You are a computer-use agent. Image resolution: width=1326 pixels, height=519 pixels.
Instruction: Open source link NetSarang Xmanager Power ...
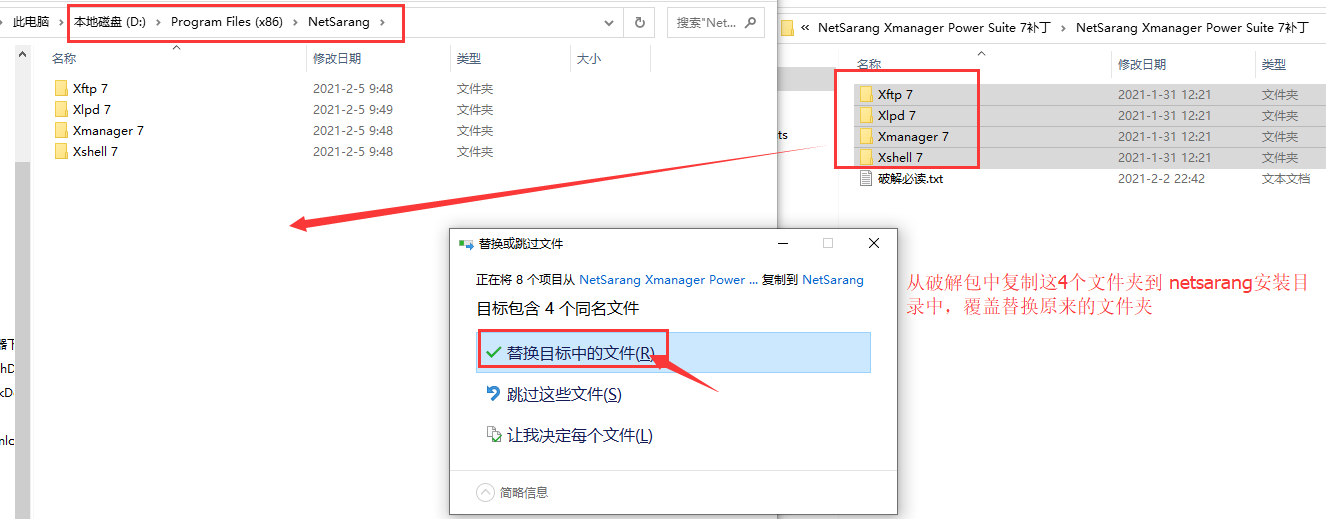[669, 280]
